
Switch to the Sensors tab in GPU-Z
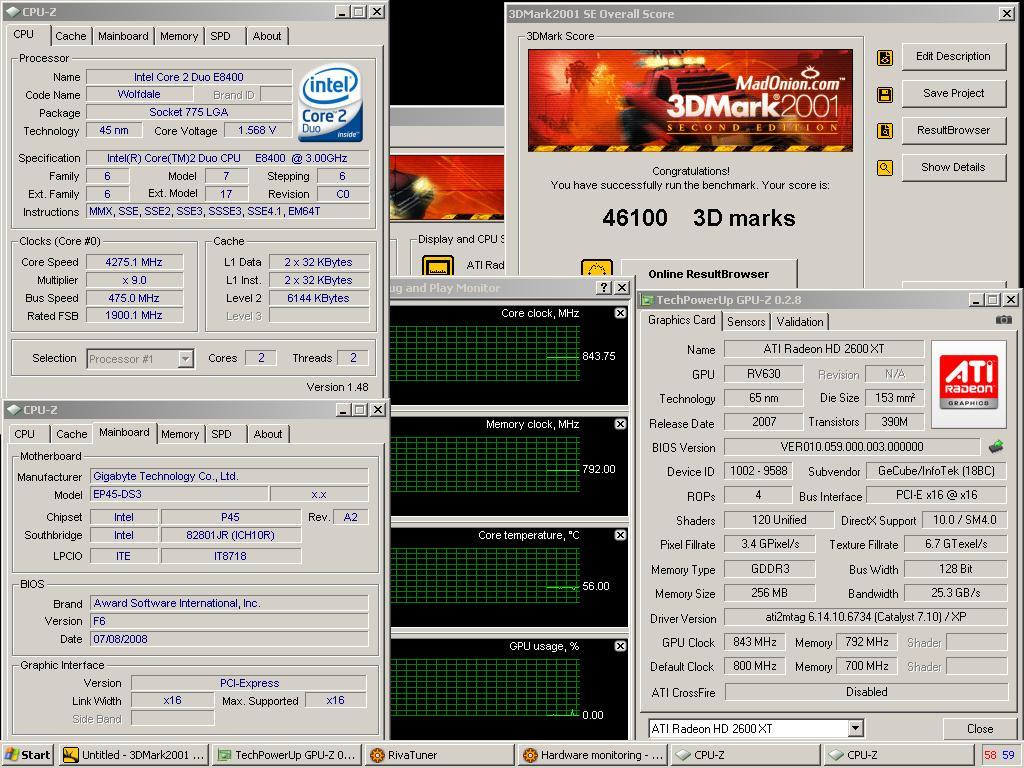[x=746, y=321]
